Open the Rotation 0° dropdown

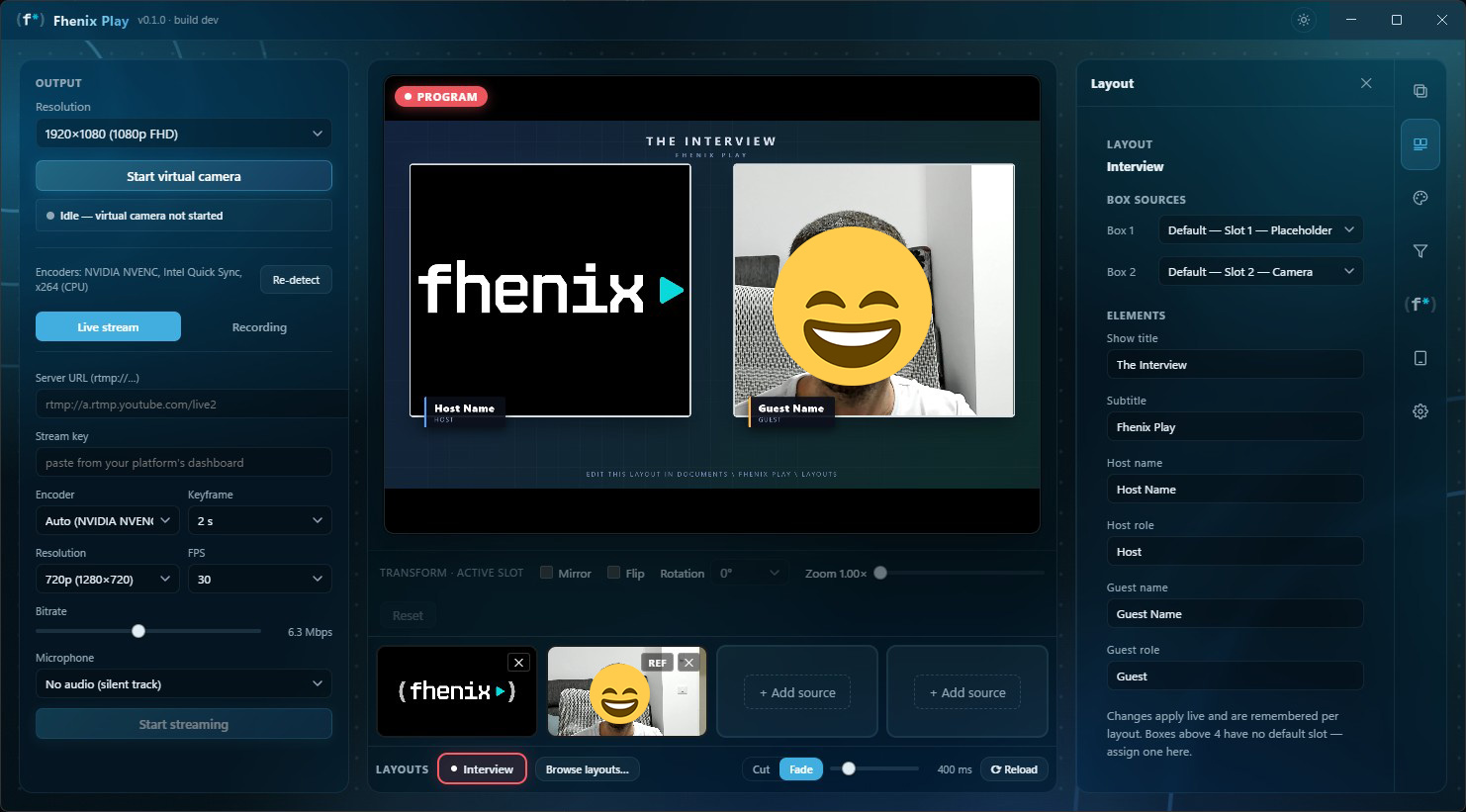(x=751, y=573)
